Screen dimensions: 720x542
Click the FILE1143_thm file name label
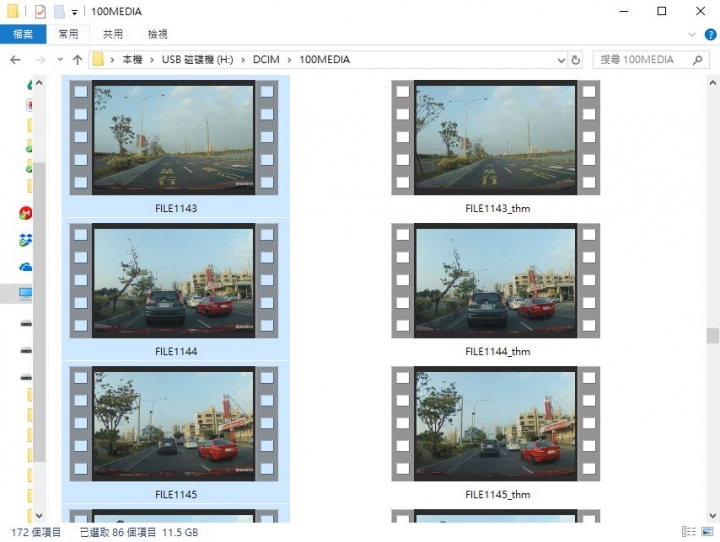tap(498, 209)
